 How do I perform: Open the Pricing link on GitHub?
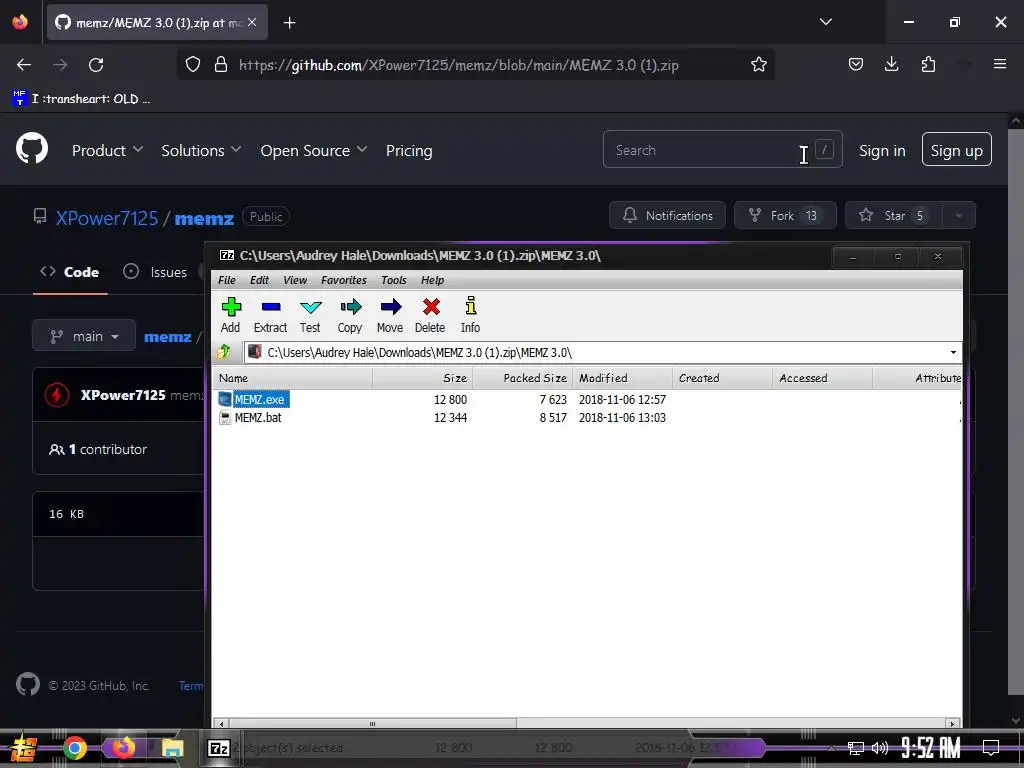click(409, 151)
